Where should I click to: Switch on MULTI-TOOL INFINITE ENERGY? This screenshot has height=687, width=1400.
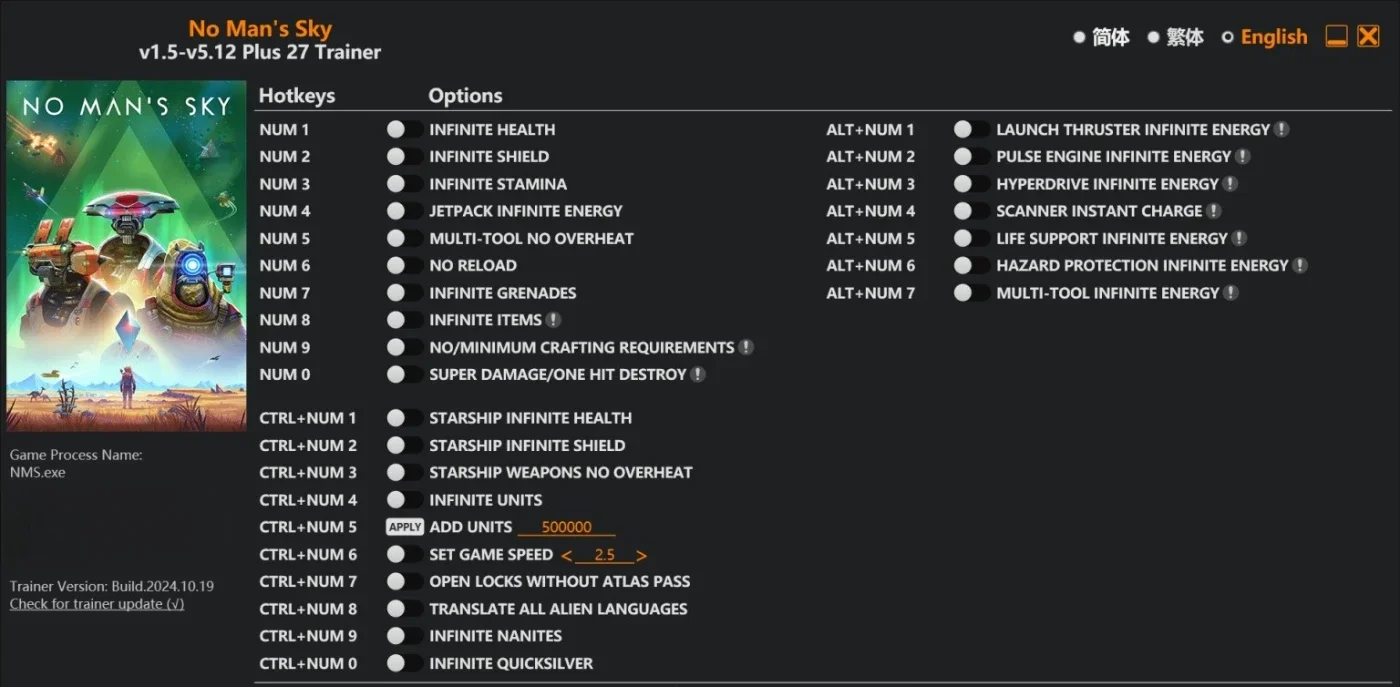(972, 293)
